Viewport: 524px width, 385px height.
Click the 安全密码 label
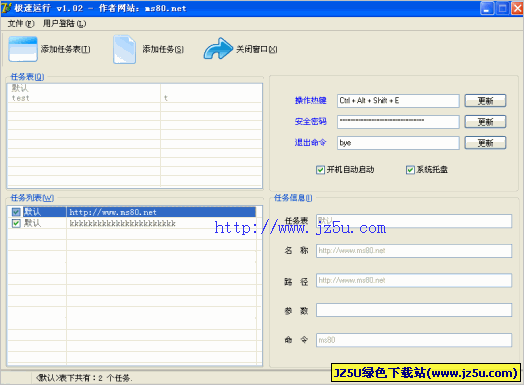[310, 122]
